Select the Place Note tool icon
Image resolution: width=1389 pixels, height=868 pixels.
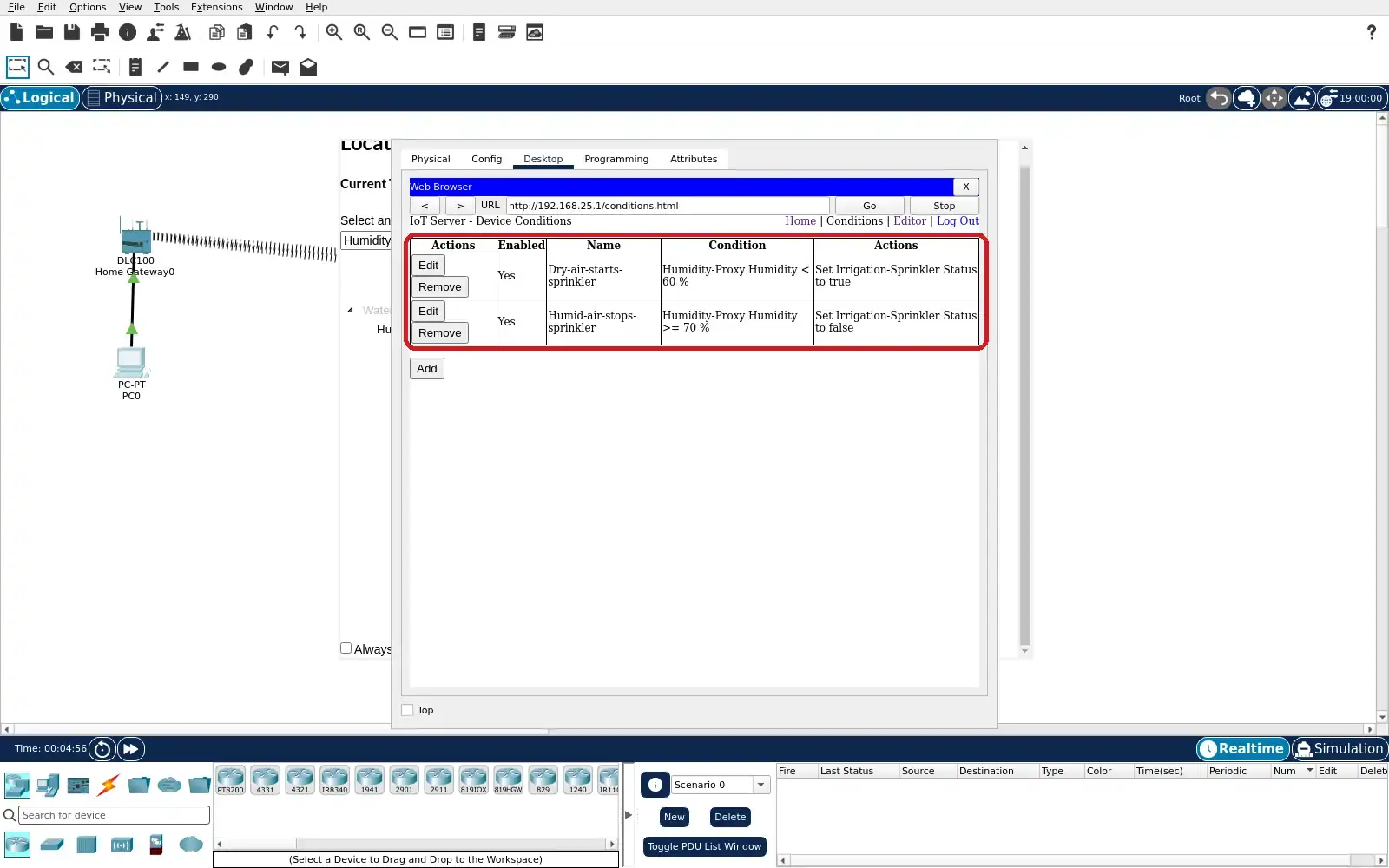click(x=135, y=67)
